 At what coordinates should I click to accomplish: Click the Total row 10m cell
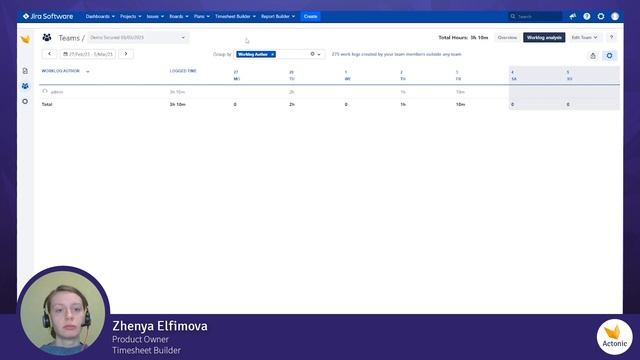pos(460,104)
